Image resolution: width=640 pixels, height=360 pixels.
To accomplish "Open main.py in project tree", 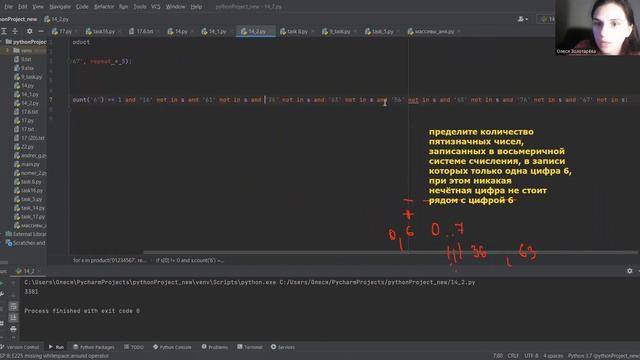I will (27, 164).
